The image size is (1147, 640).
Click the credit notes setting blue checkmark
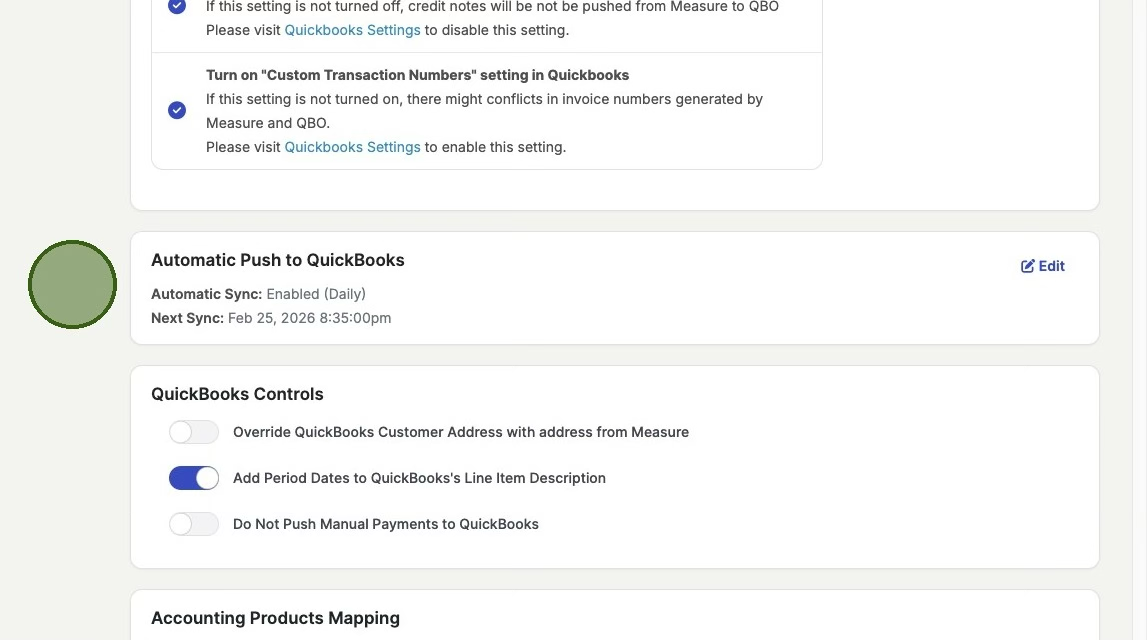tap(177, 6)
